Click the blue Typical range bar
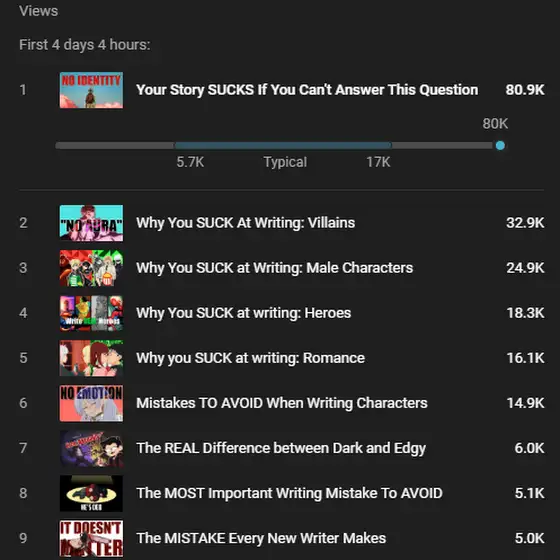Image resolution: width=560 pixels, height=560 pixels. coord(283,145)
